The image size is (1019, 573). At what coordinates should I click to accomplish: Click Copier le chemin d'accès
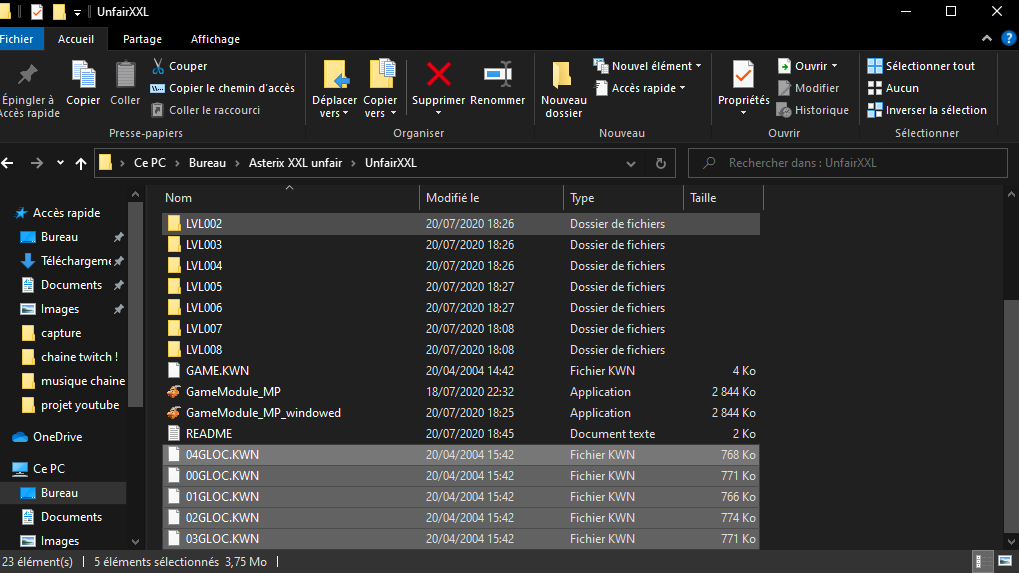(223, 88)
